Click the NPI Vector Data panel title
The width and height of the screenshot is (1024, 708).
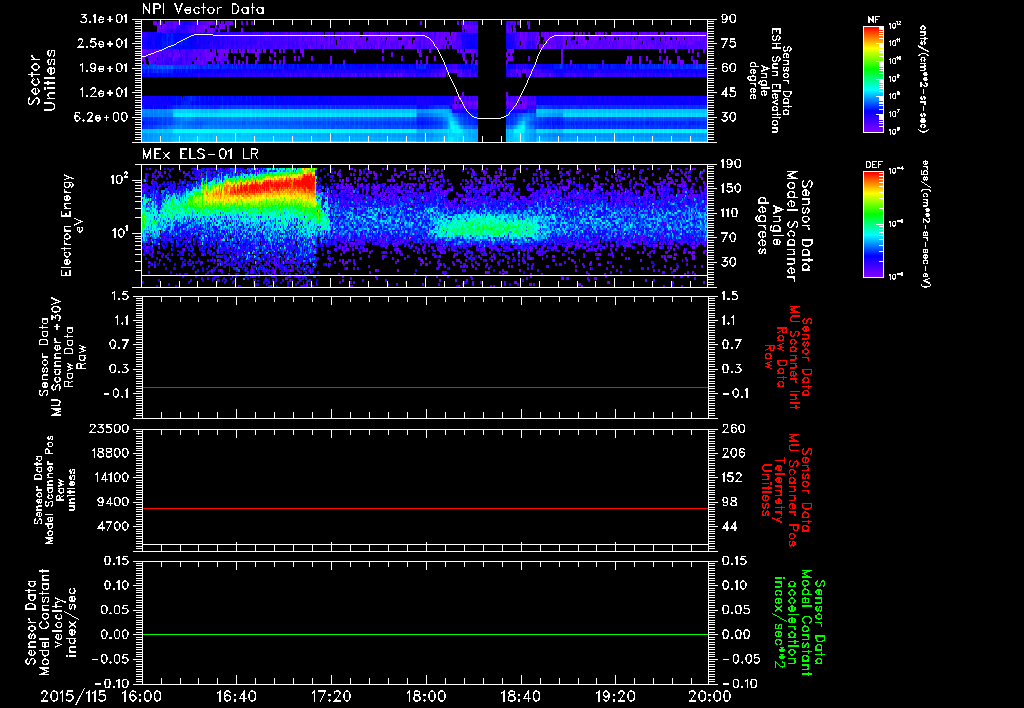pyautogui.click(x=203, y=9)
